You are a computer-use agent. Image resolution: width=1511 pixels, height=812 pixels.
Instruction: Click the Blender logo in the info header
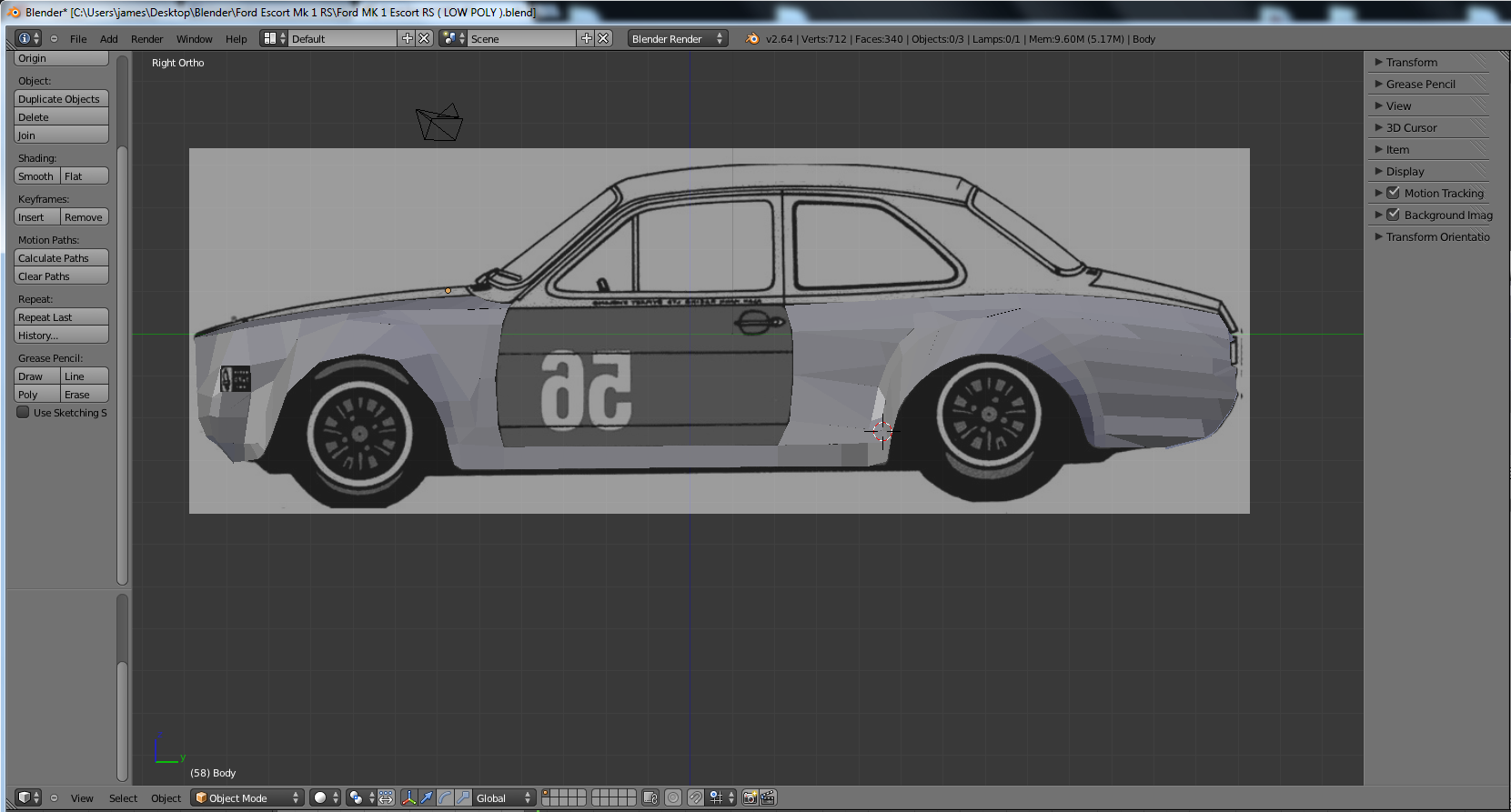(751, 38)
